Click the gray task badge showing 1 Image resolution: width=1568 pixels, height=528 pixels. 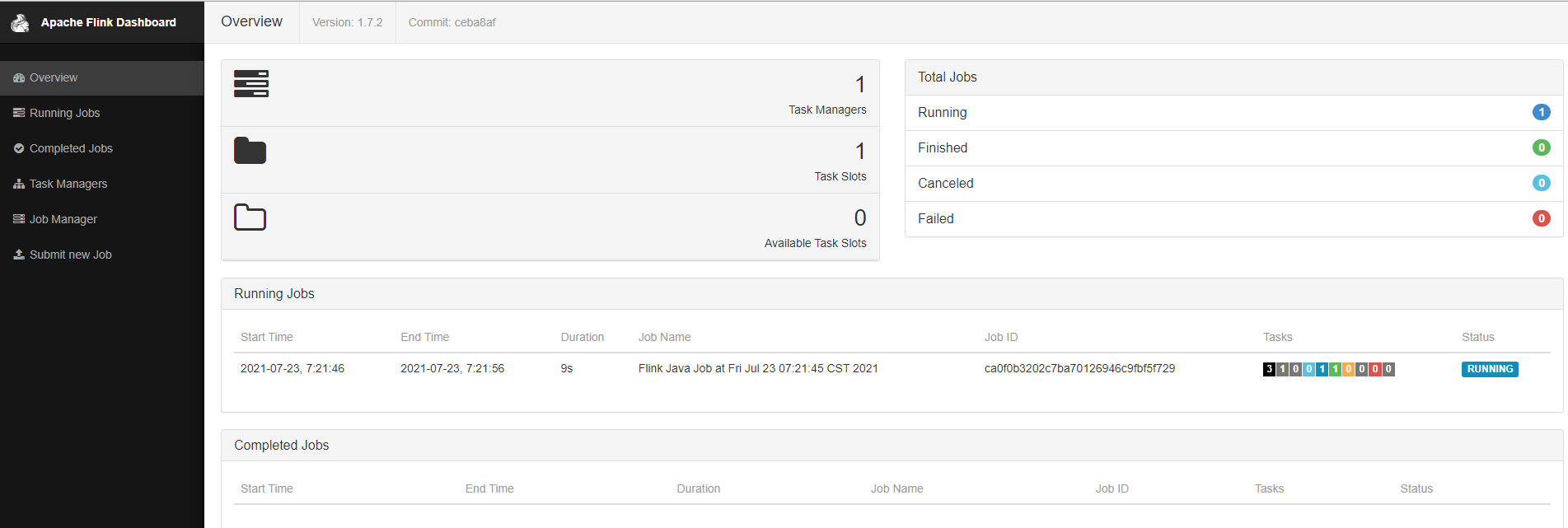tap(1282, 369)
